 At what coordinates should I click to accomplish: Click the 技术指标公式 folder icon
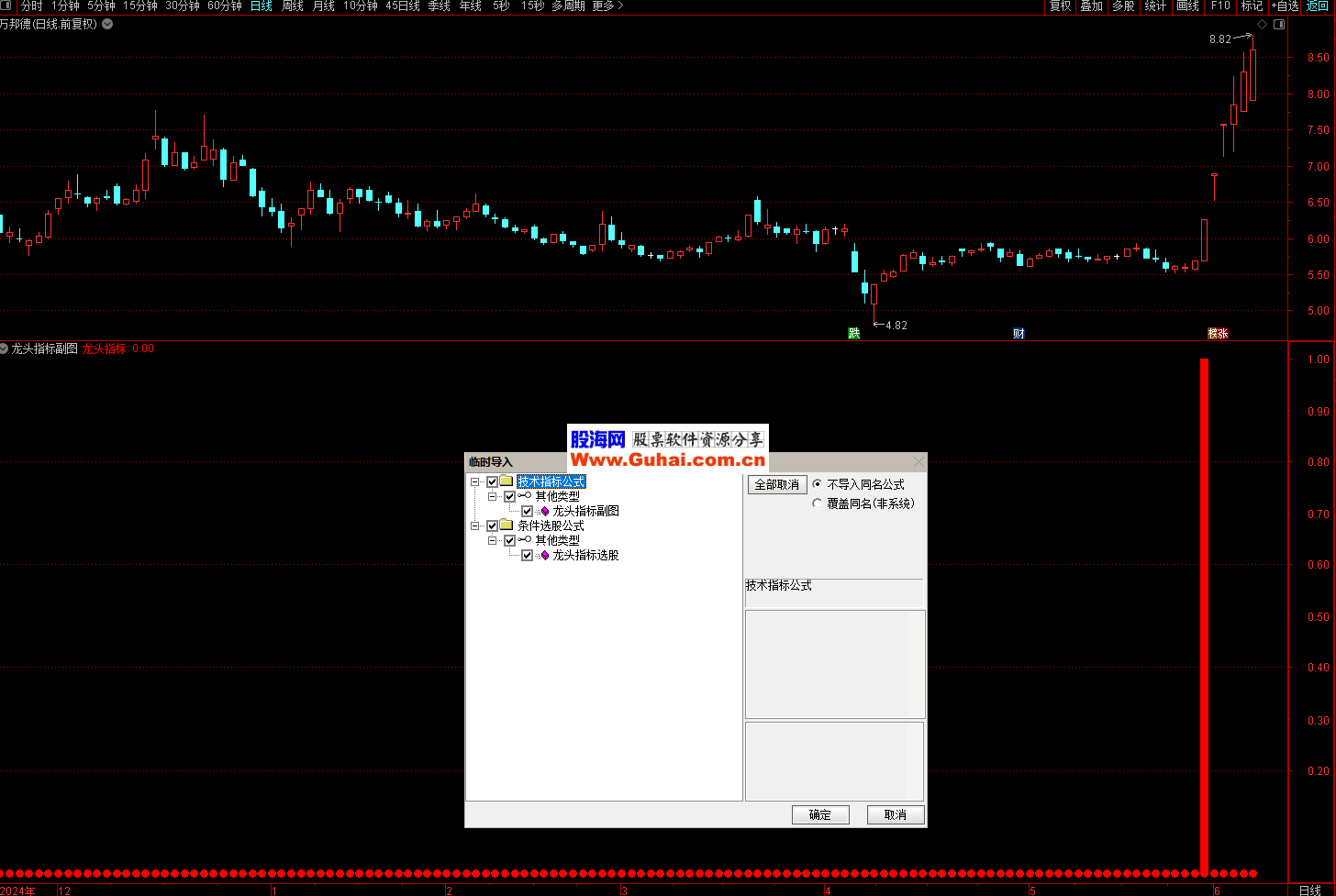point(507,481)
